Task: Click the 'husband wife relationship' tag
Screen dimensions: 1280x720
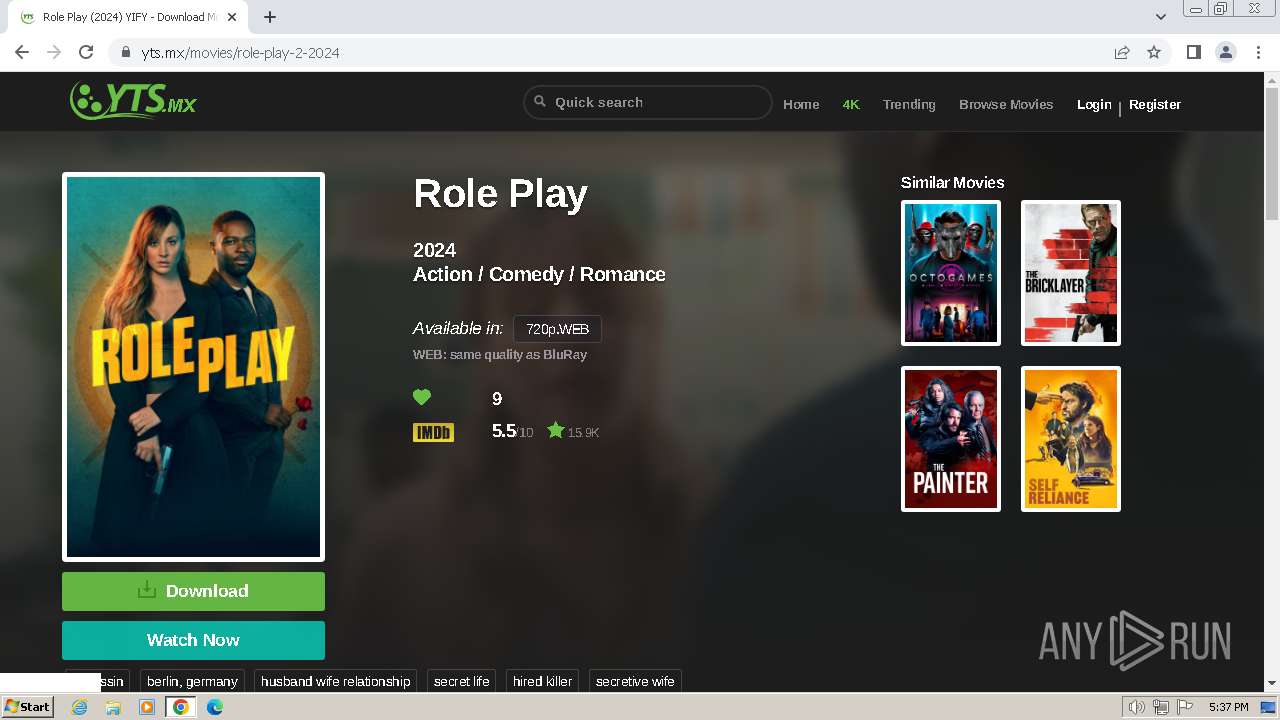Action: tap(336, 681)
